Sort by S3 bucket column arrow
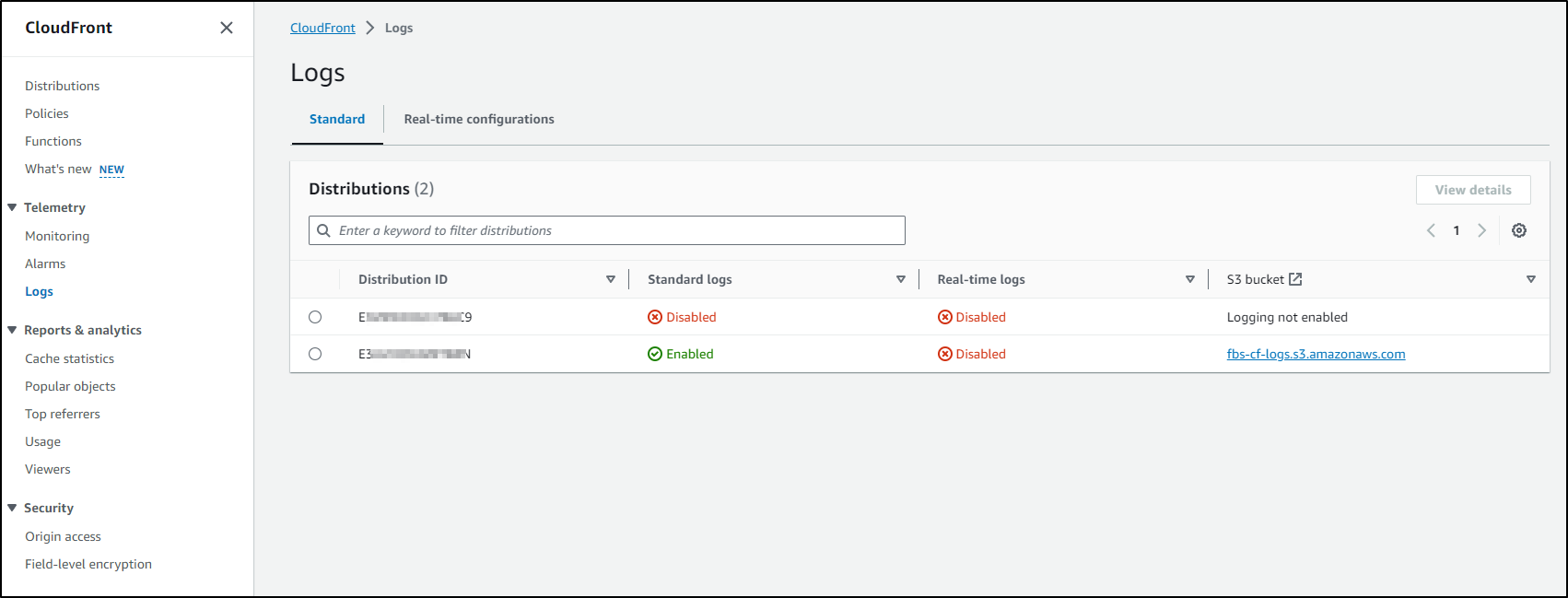 tap(1531, 279)
